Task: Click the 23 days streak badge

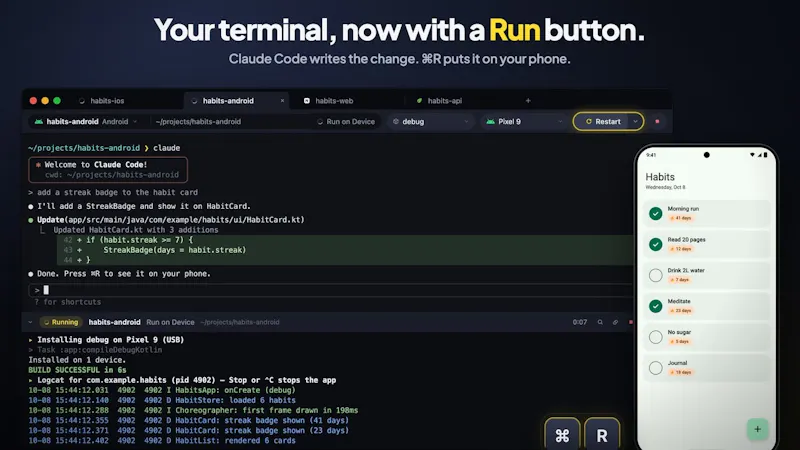Action: 681,311
